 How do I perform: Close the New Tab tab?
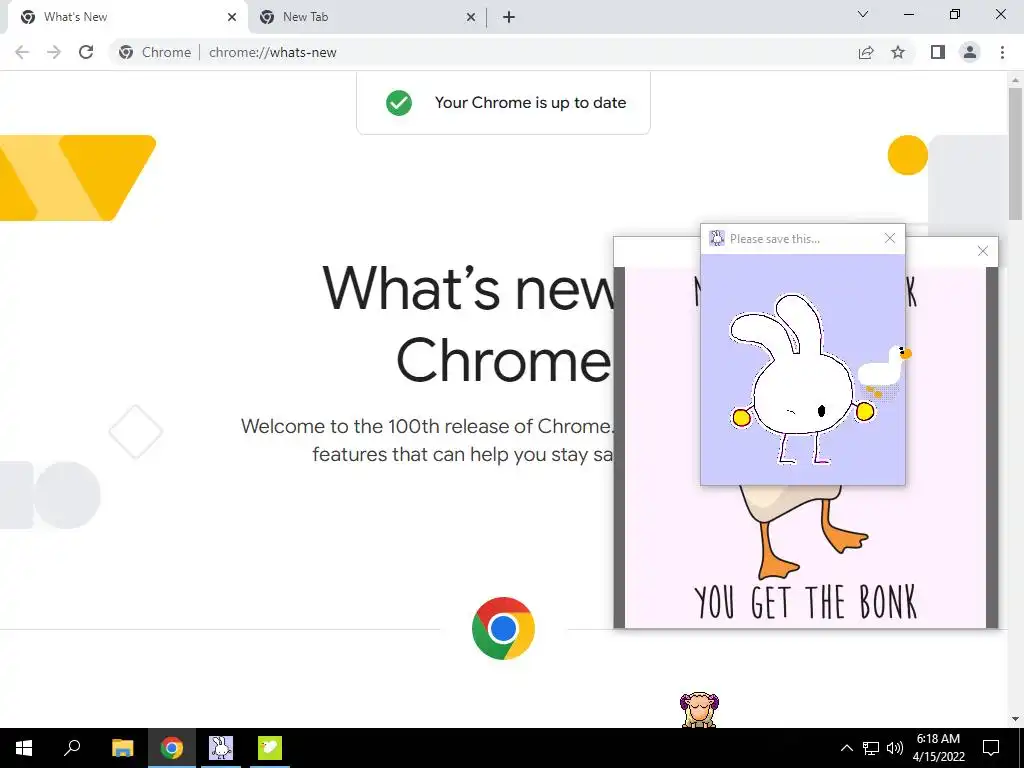tap(471, 17)
